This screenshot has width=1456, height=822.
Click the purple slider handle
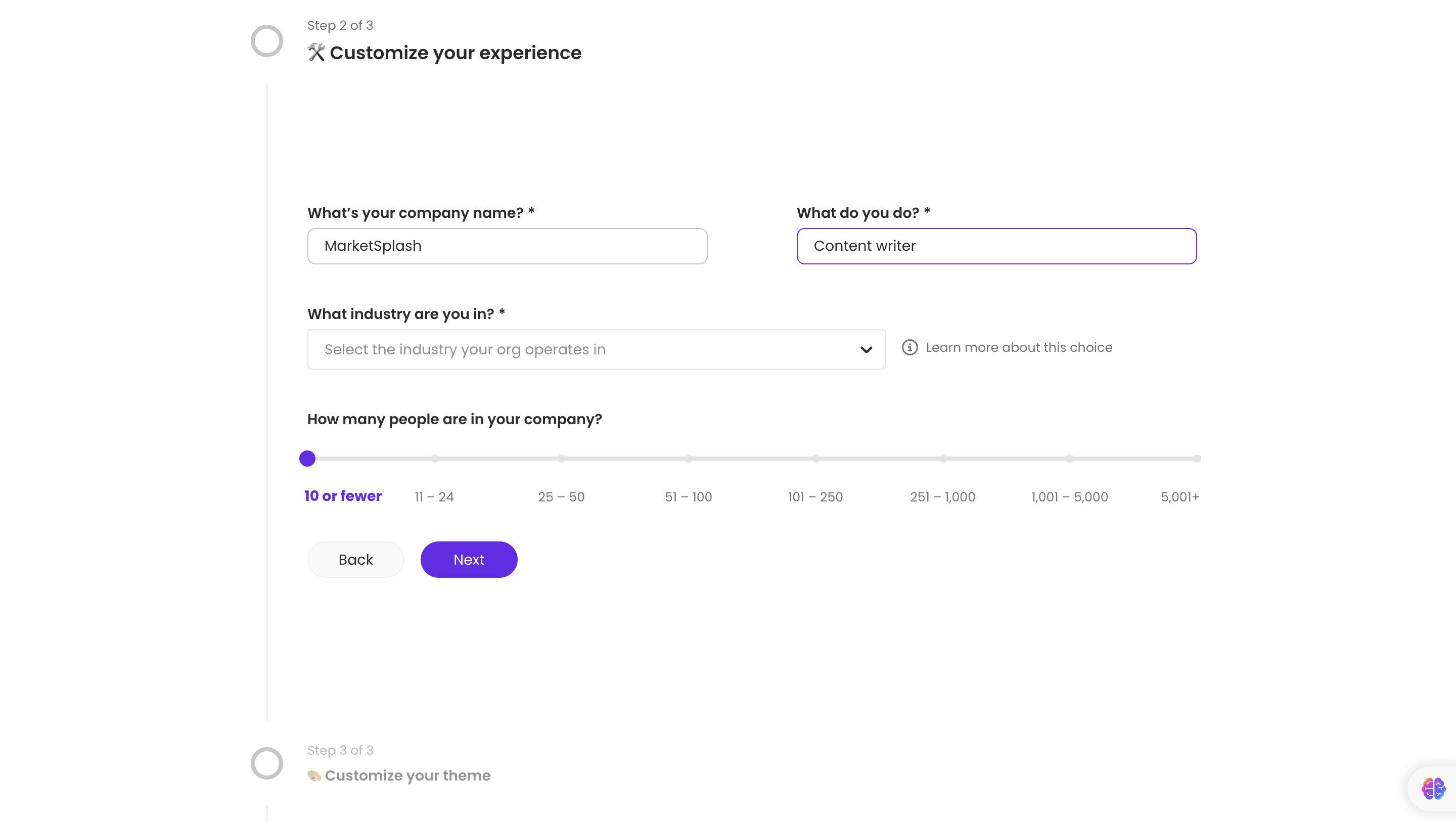(x=307, y=459)
